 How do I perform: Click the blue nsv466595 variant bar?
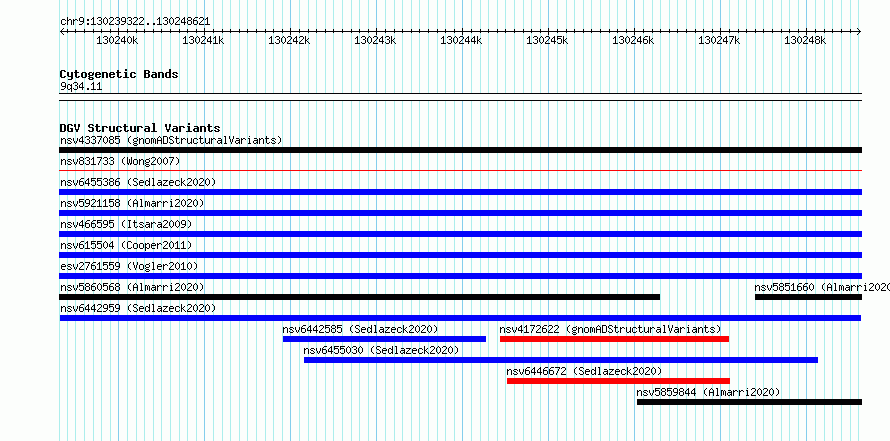[x=461, y=234]
